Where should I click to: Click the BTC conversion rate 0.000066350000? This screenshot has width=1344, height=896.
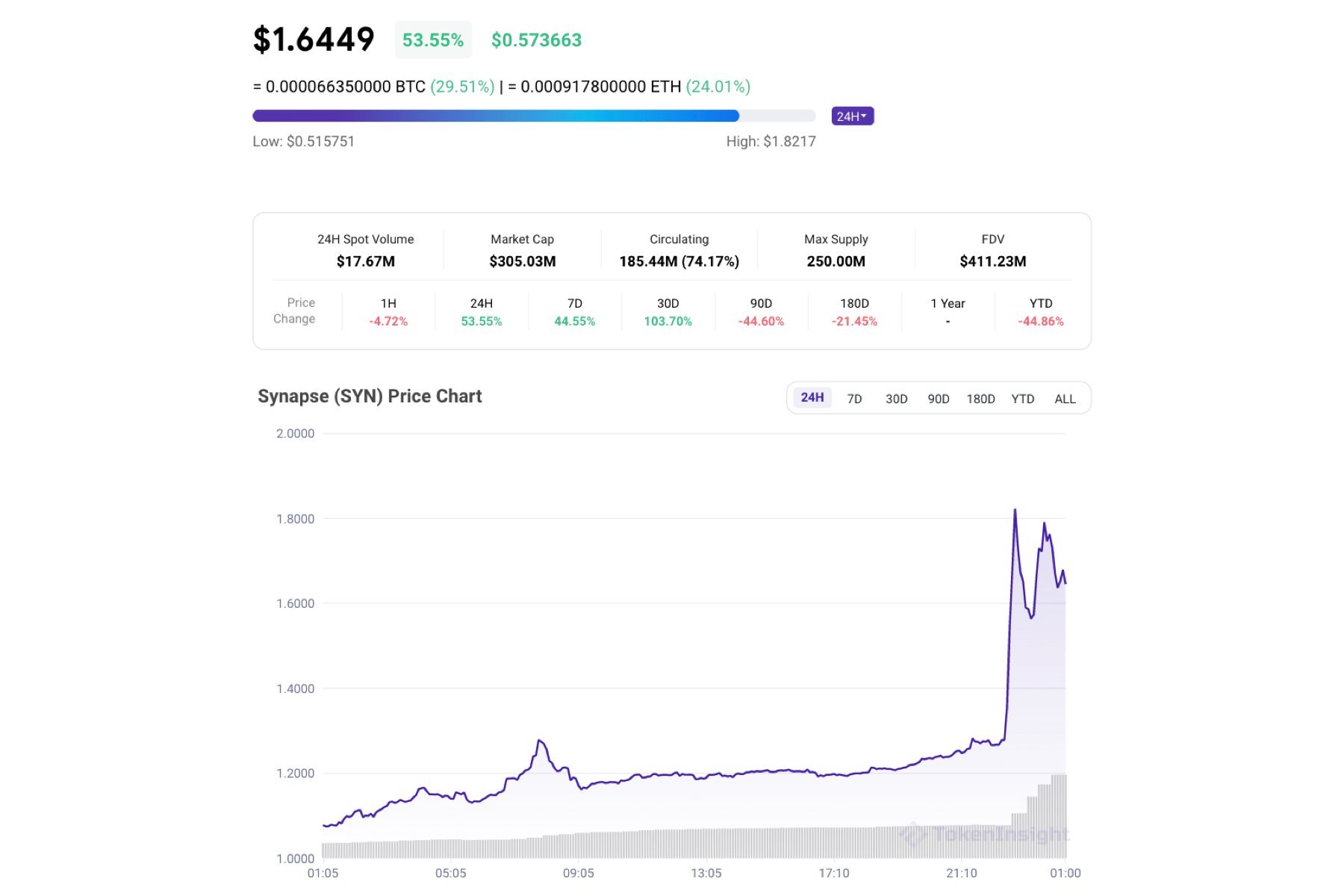point(345,87)
